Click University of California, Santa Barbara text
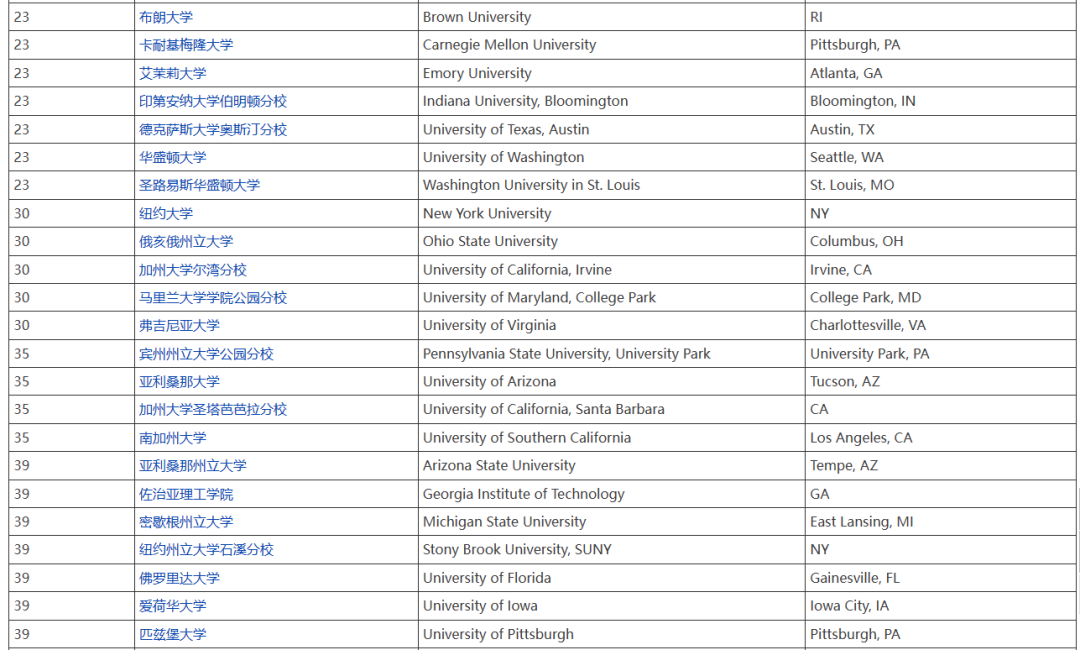The width and height of the screenshot is (1080, 650). click(x=543, y=410)
